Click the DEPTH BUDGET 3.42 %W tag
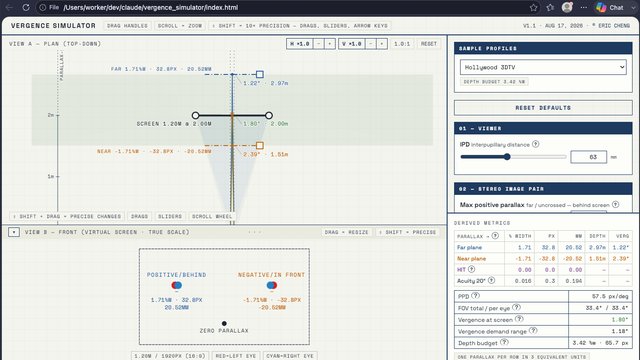640x360 pixels. point(494,82)
